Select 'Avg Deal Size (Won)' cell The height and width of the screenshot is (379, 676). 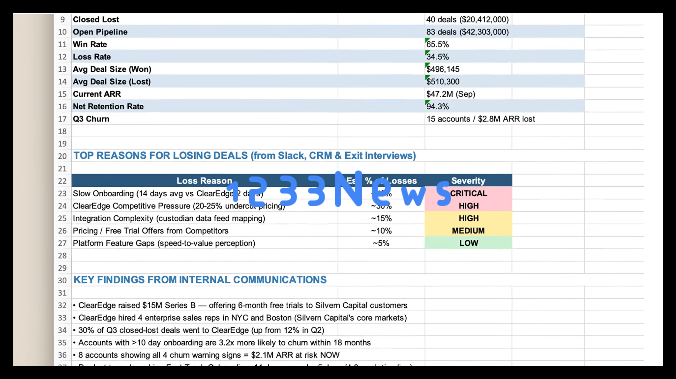(x=205, y=69)
